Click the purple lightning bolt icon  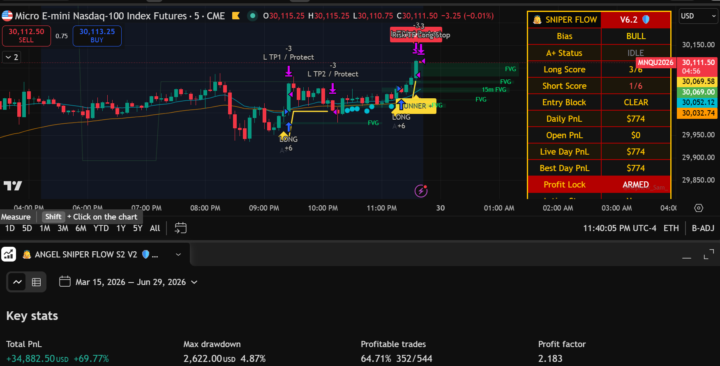tap(421, 191)
